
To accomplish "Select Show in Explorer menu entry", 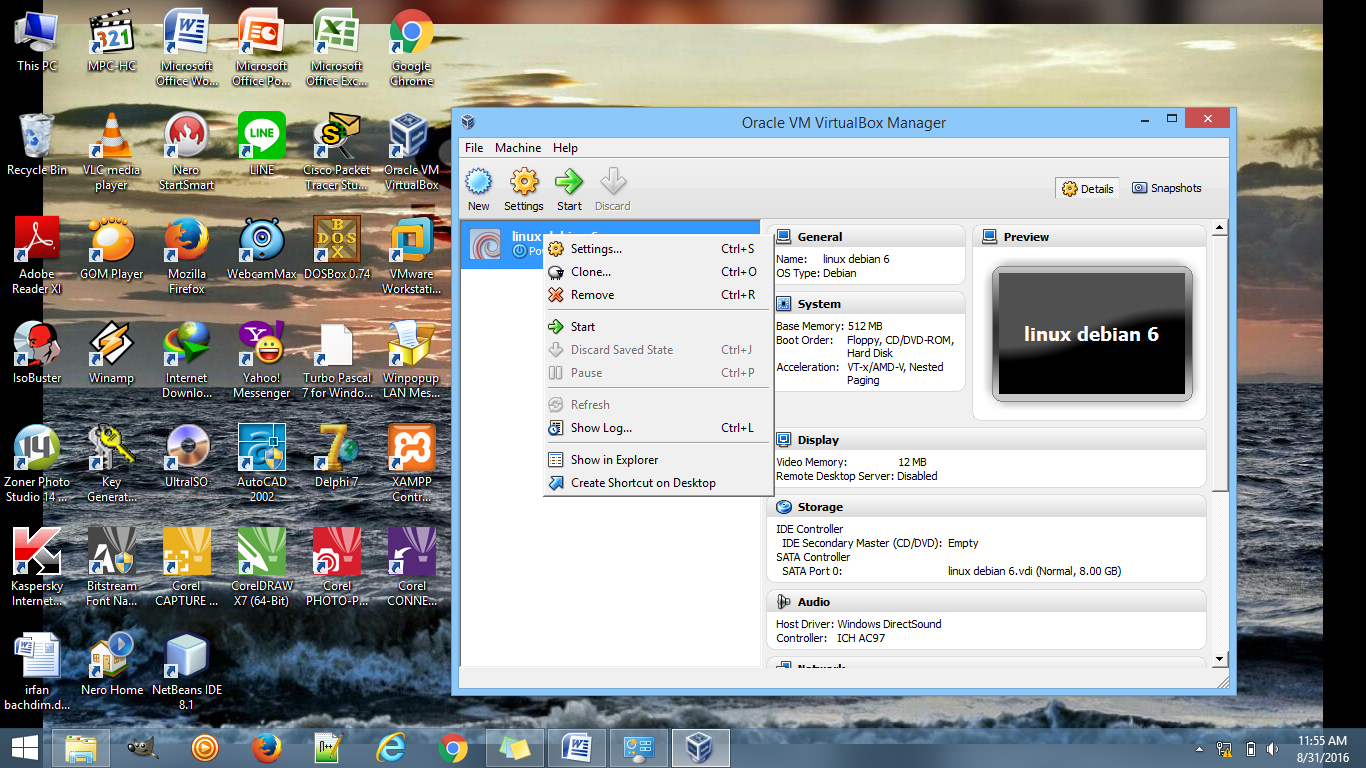I will point(658,460).
